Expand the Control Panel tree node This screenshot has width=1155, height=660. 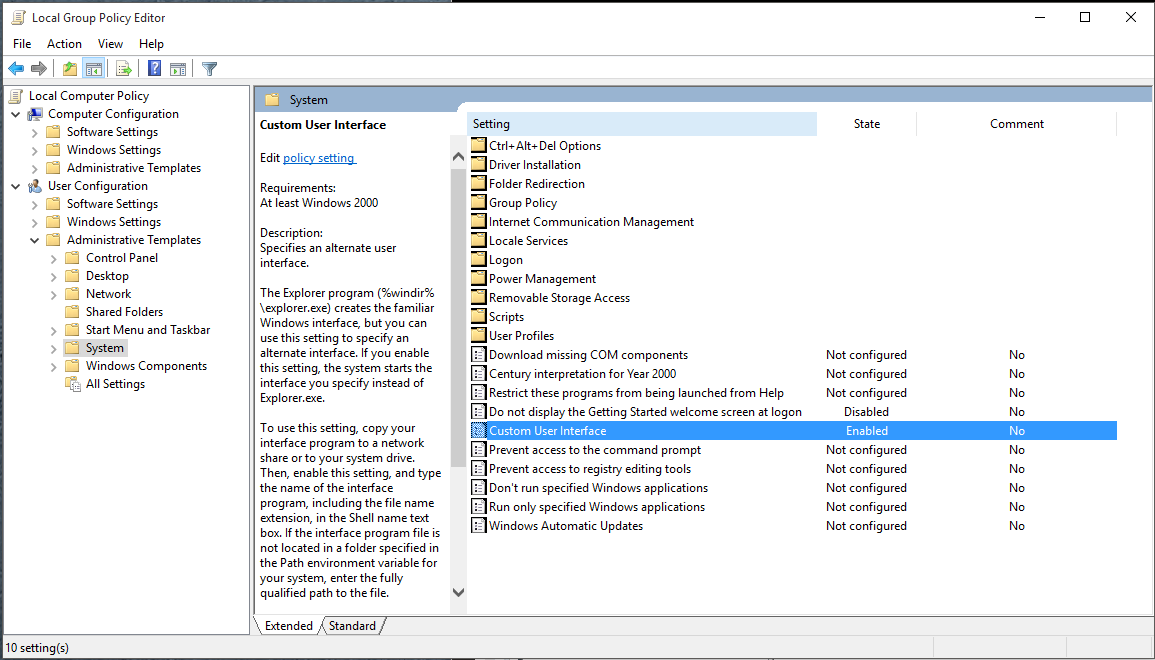coord(54,258)
